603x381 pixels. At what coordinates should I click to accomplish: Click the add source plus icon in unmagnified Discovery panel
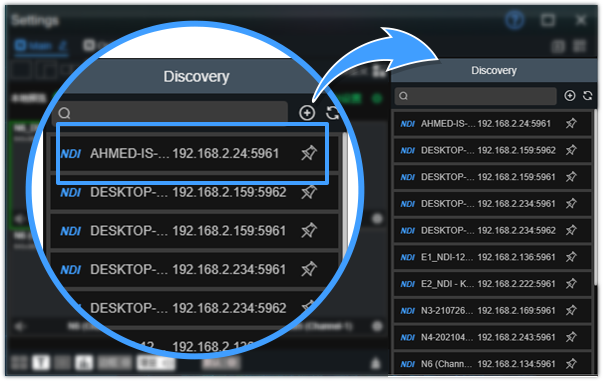570,96
